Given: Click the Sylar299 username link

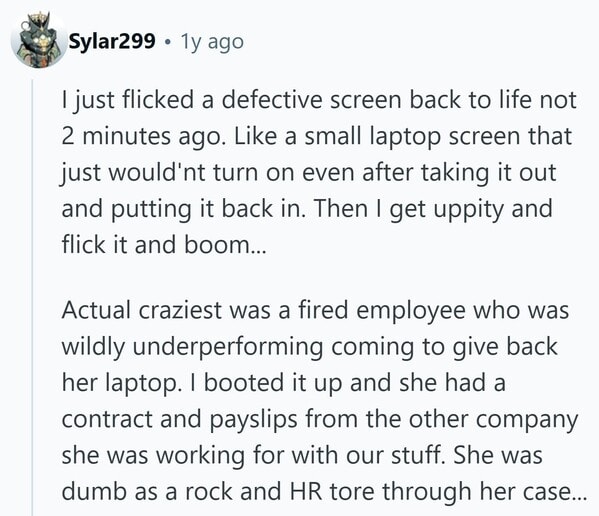Looking at the screenshot, I should tap(112, 41).
